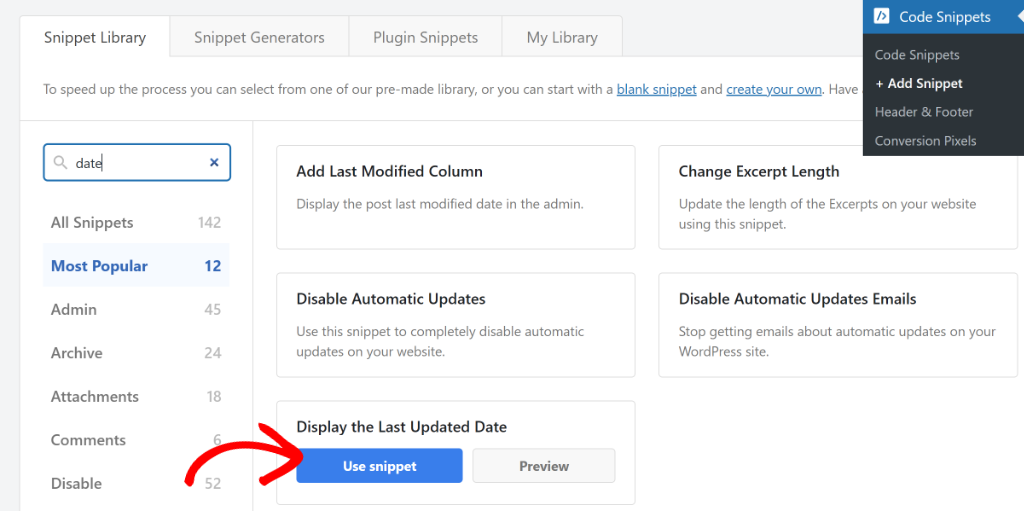Navigate to Conversion Pixels in sidebar menu
The height and width of the screenshot is (511, 1024).
pyautogui.click(x=925, y=141)
